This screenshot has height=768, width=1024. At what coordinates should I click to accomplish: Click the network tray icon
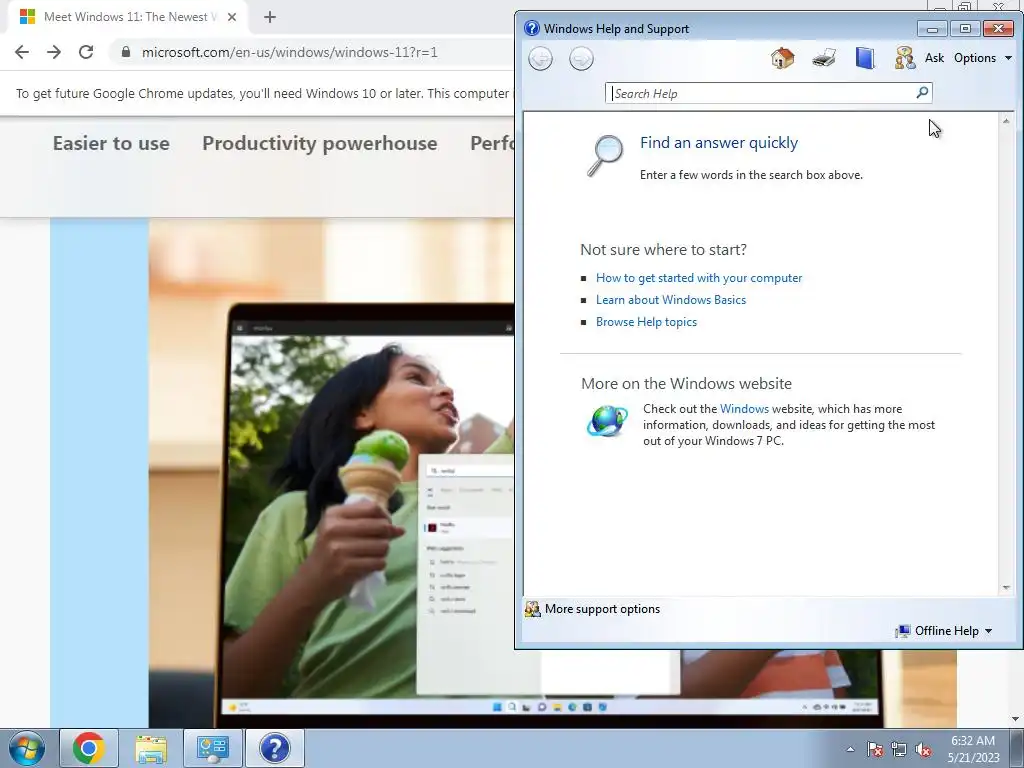tap(899, 749)
